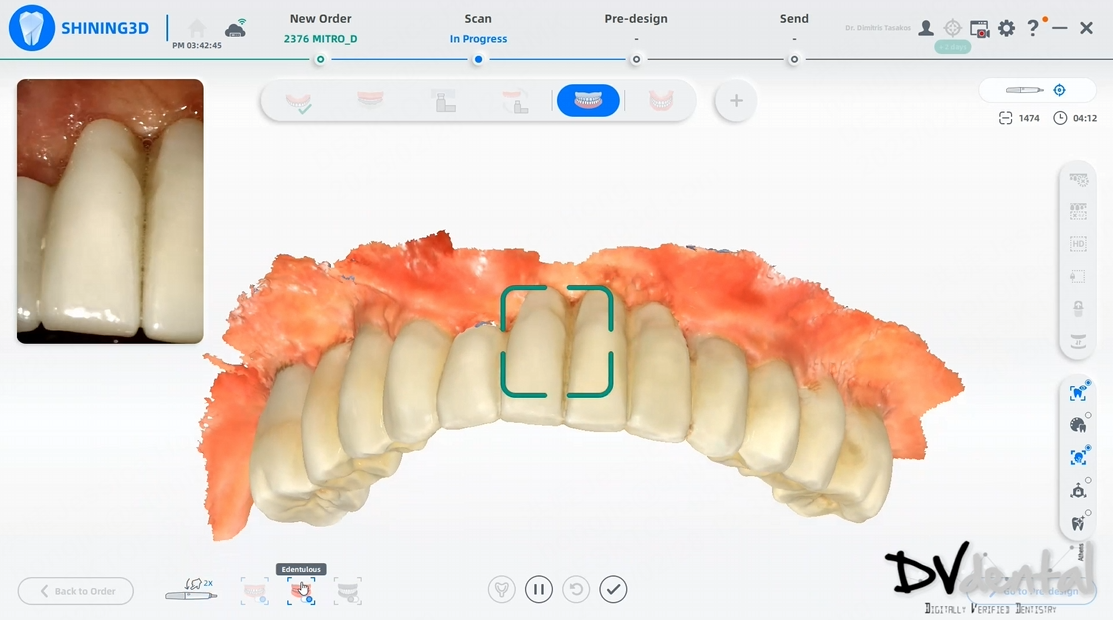1113x620 pixels.
Task: Confirm scan with the checkmark button
Action: point(613,590)
